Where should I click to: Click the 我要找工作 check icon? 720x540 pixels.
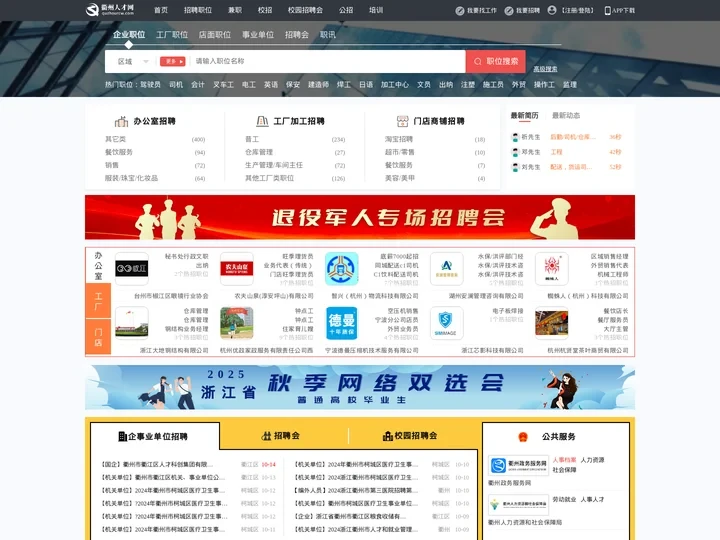click(460, 11)
